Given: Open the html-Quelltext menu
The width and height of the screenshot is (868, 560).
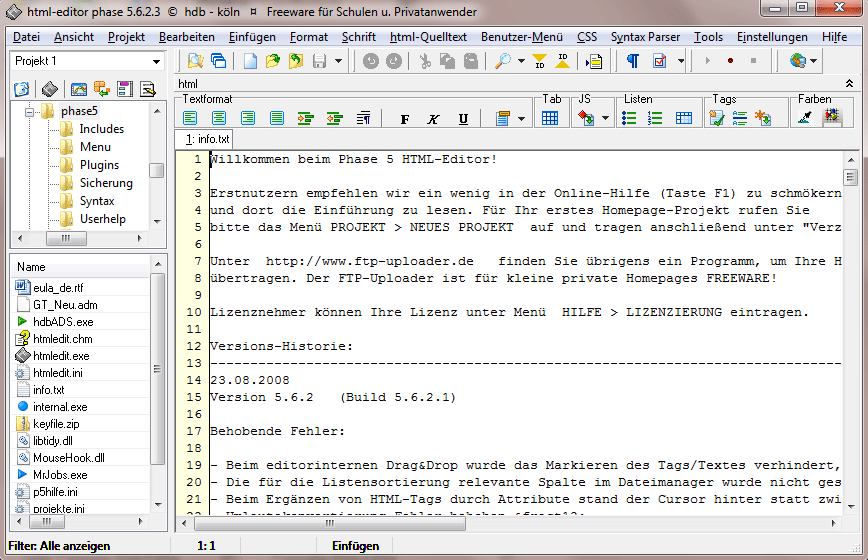Looking at the screenshot, I should (x=428, y=37).
